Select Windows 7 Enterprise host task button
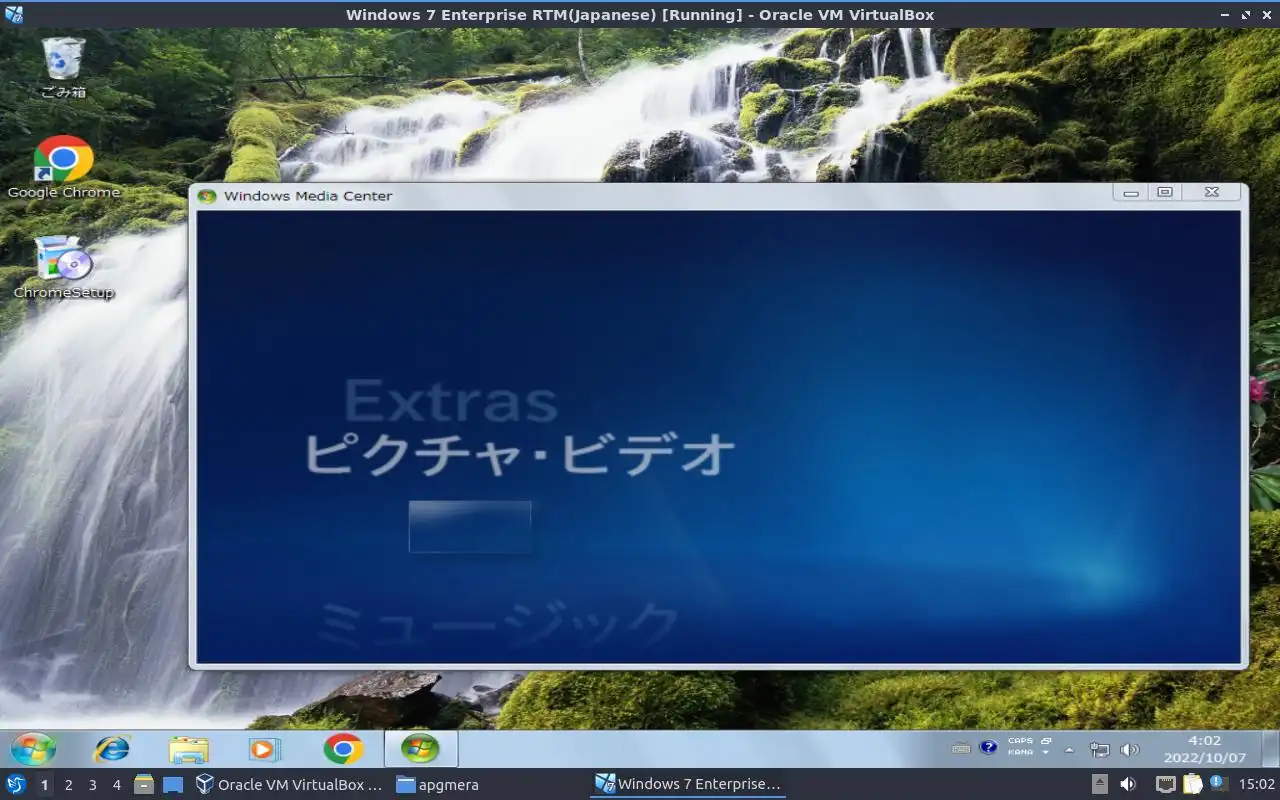1280x800 pixels. click(689, 785)
